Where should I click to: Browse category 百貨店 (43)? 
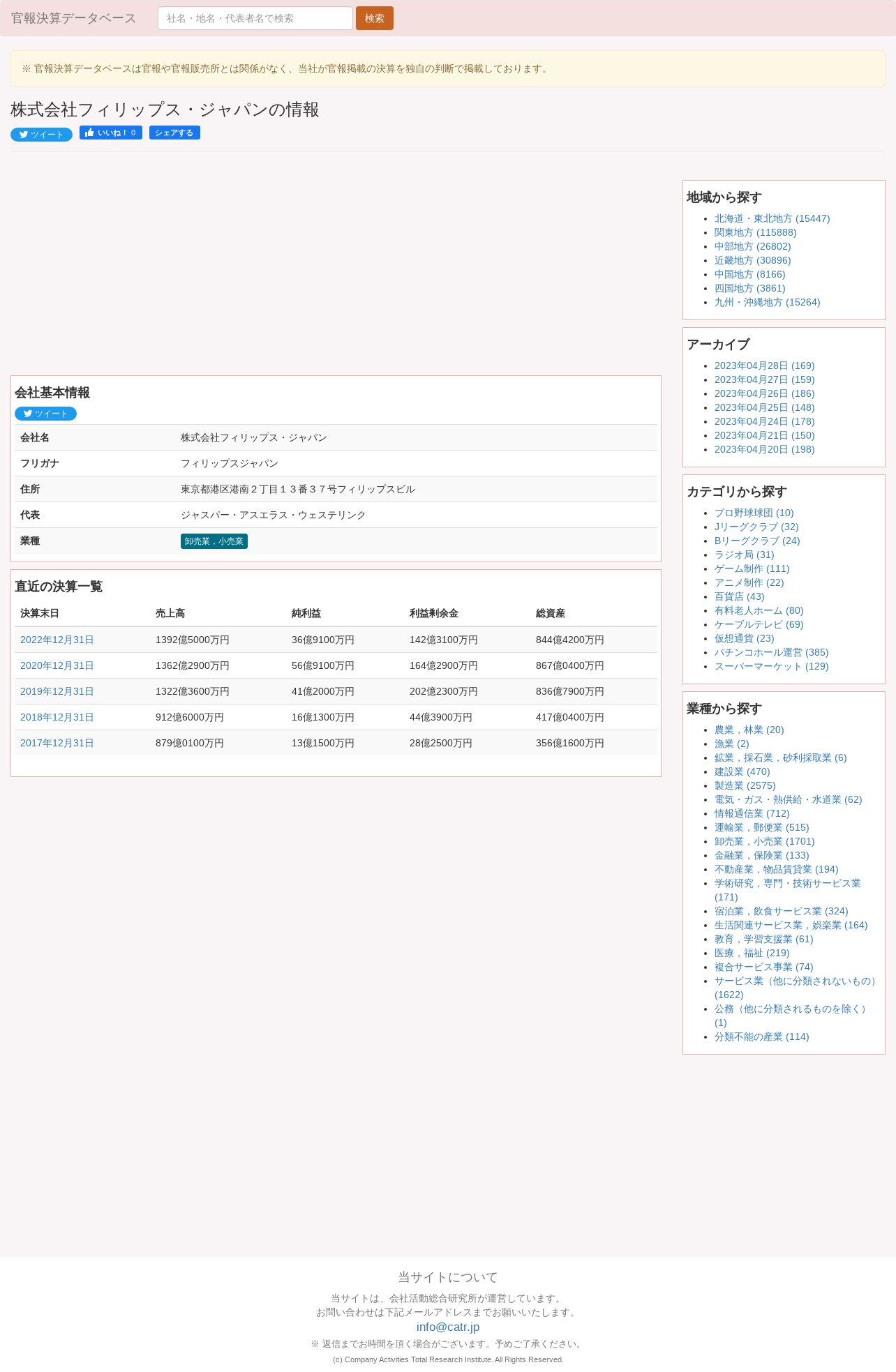coord(739,596)
